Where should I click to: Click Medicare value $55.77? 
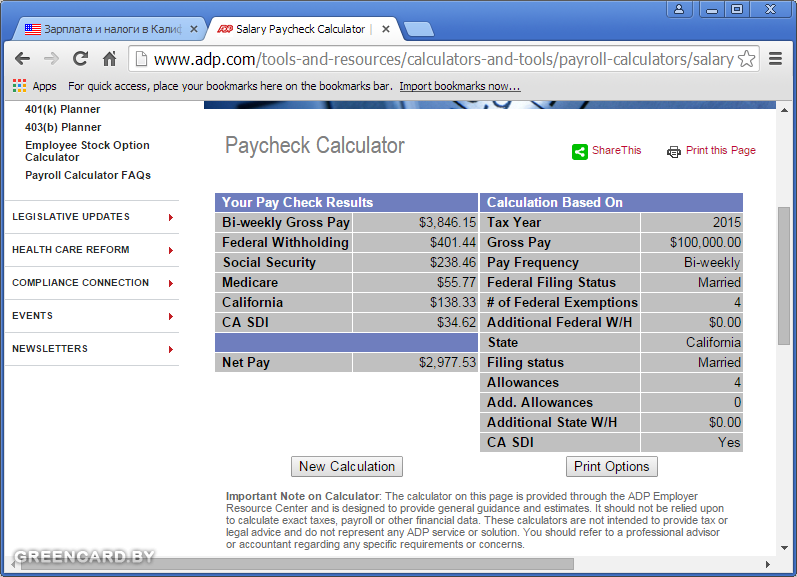point(456,282)
